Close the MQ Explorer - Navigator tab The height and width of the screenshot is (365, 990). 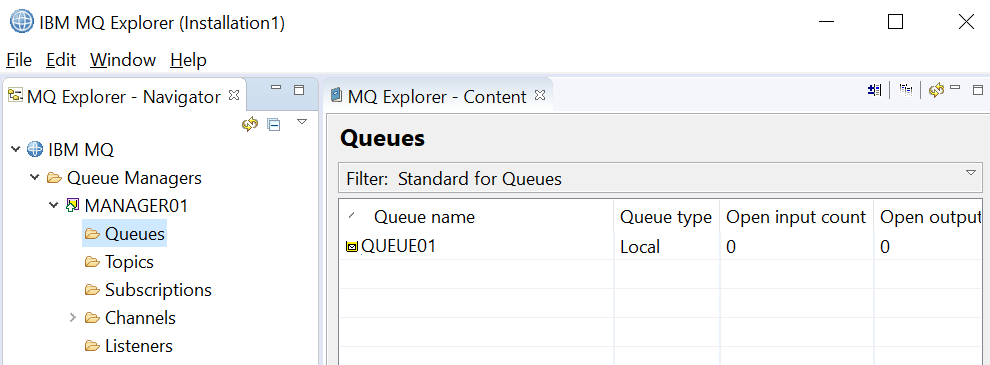tap(234, 95)
